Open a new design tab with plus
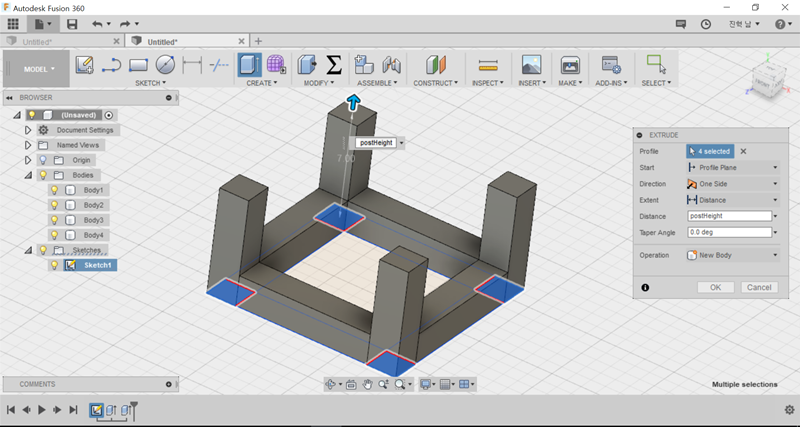The image size is (800, 427). [x=258, y=41]
